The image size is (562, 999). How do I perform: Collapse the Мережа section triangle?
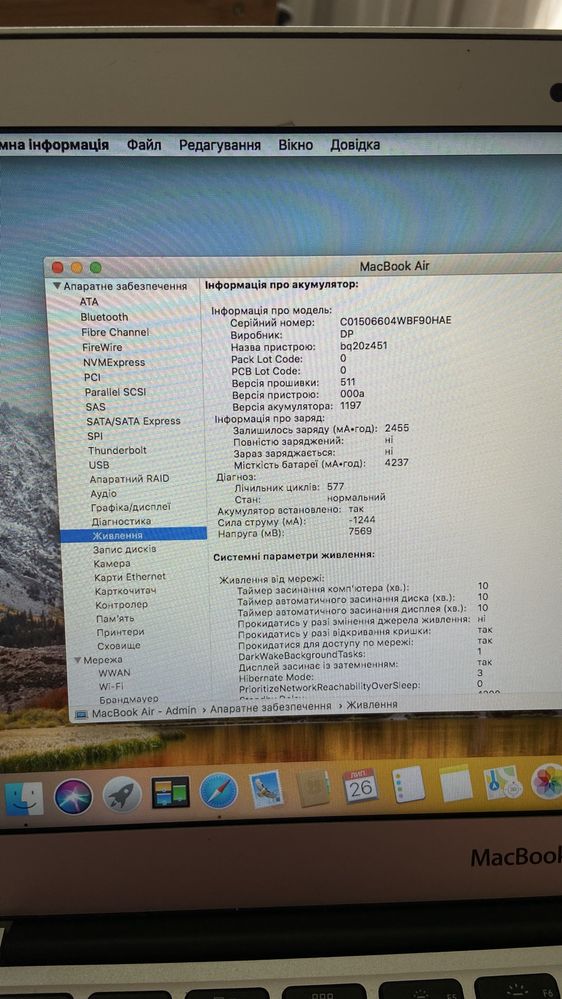click(78, 660)
